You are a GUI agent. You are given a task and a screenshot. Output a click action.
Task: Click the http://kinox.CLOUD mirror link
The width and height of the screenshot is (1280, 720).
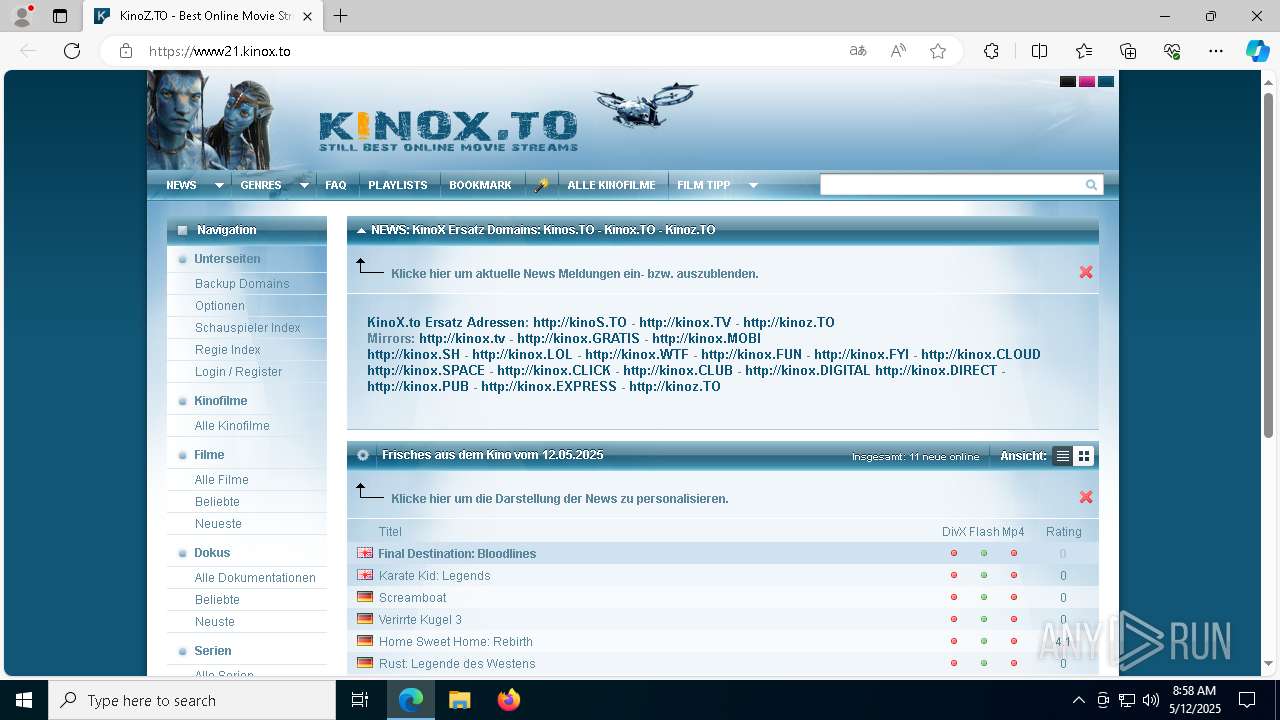tap(981, 355)
